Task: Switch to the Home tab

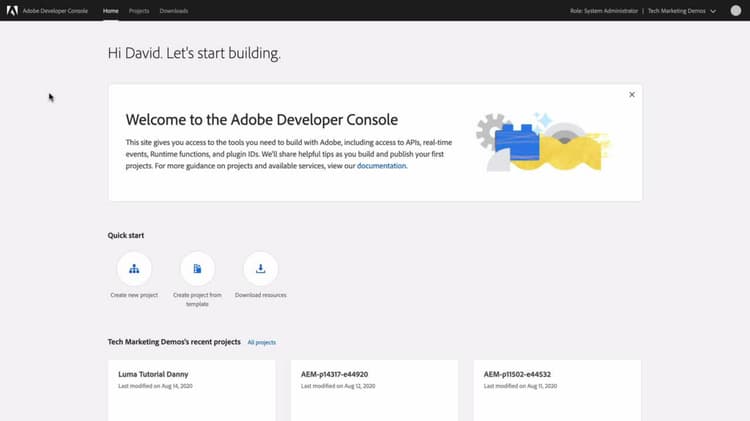Action: pyautogui.click(x=110, y=11)
